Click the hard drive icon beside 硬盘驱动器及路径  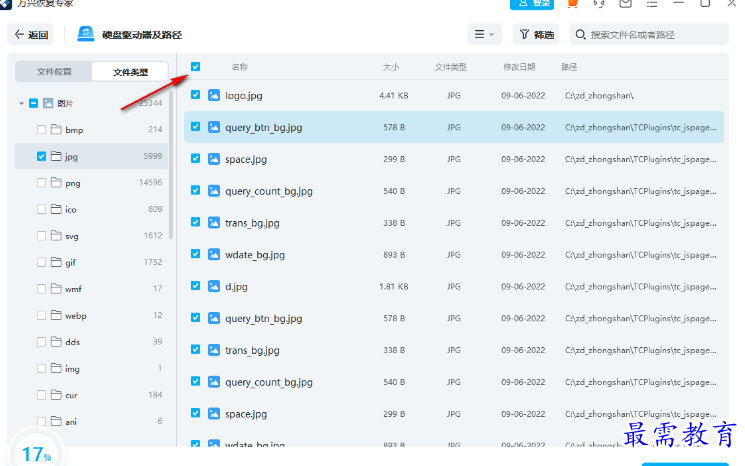tap(87, 35)
